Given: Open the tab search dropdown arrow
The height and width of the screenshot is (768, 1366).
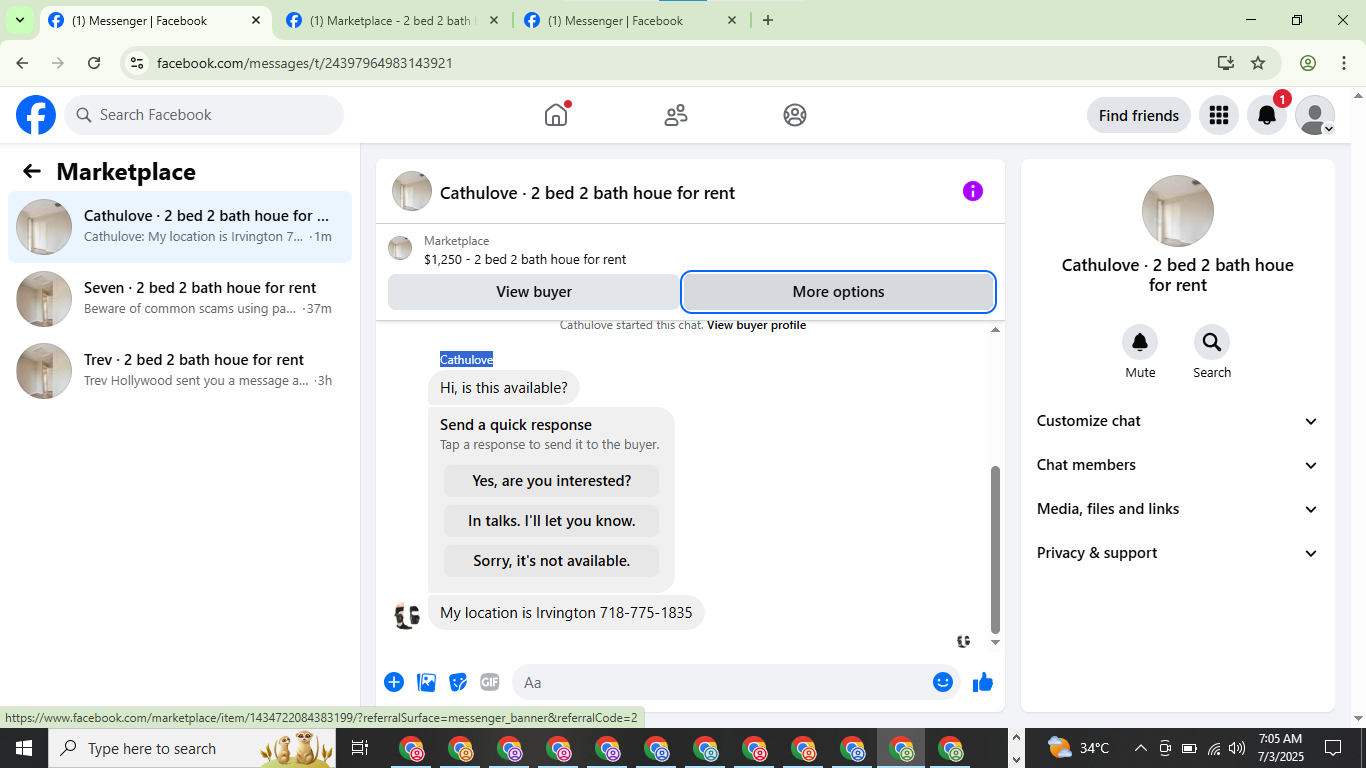Looking at the screenshot, I should point(19,20).
